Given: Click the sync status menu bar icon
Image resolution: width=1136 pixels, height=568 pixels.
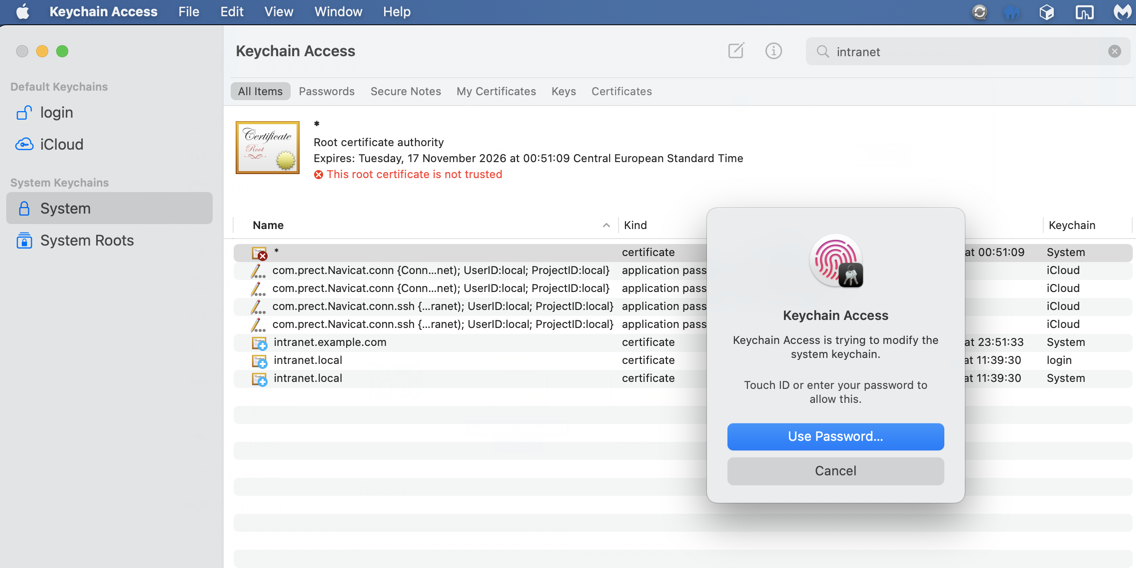Looking at the screenshot, I should pyautogui.click(x=980, y=12).
